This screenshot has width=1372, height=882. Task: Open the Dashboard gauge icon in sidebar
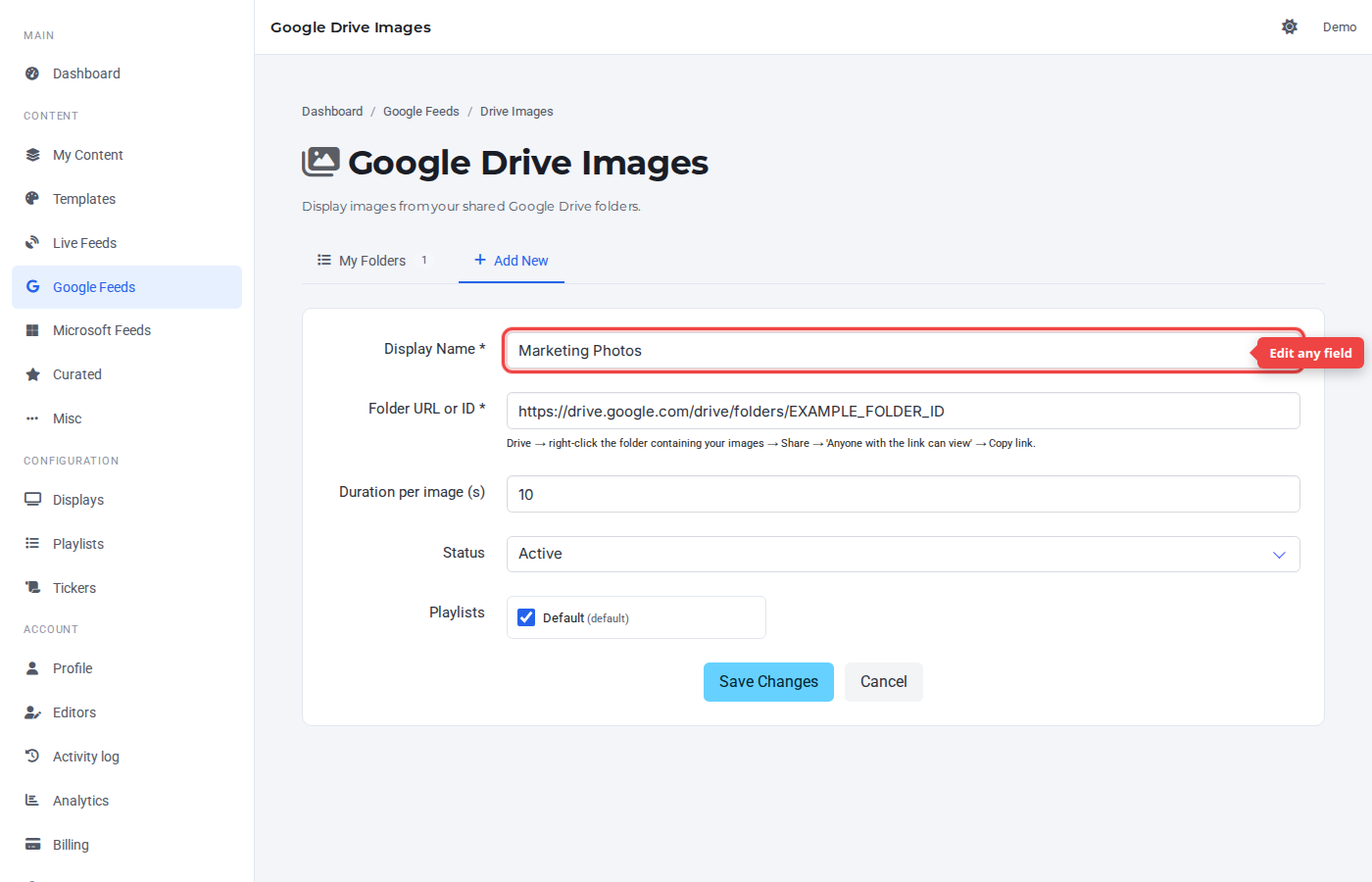click(32, 73)
